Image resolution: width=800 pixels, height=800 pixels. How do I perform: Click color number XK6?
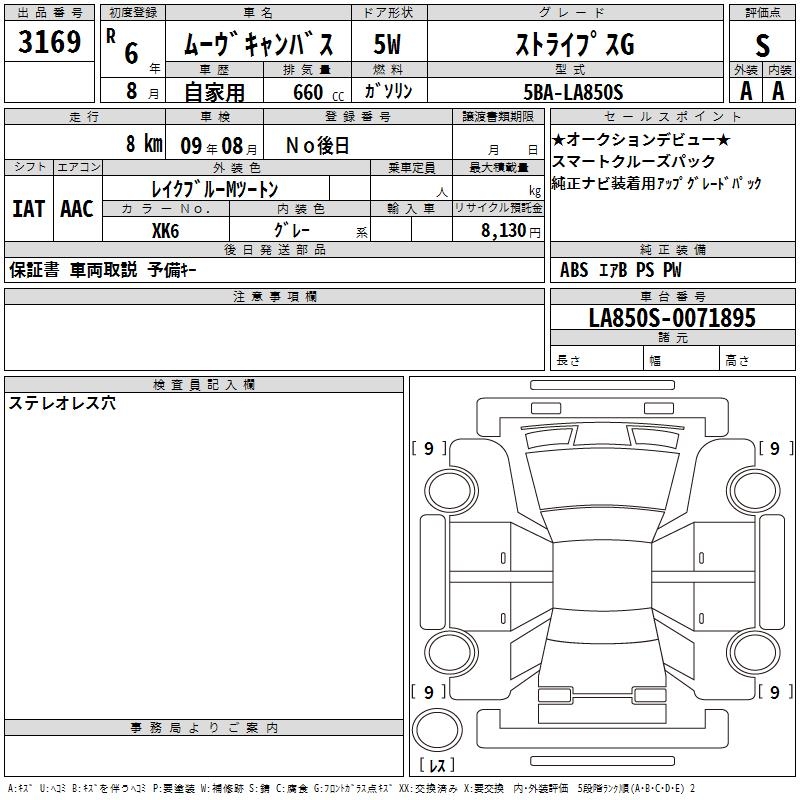[165, 231]
